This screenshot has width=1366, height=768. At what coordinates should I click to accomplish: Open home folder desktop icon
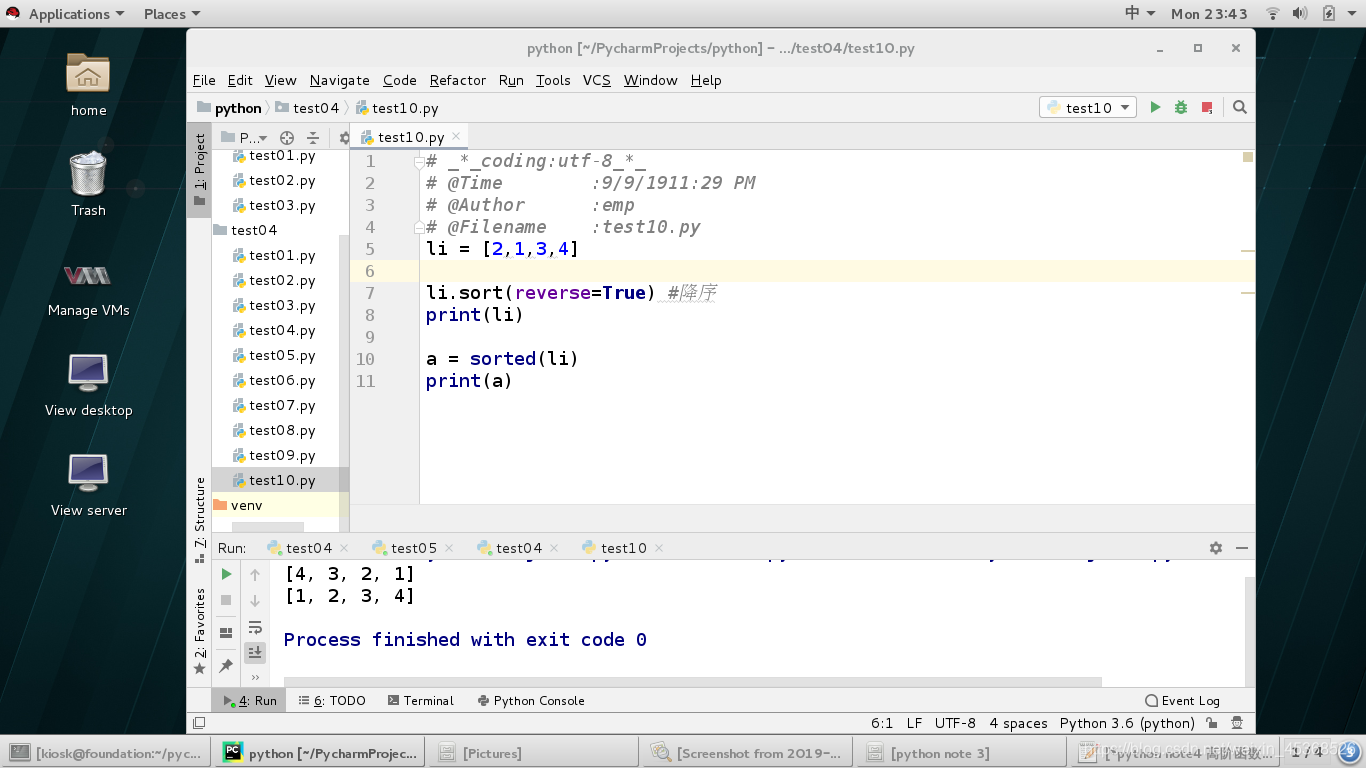(x=88, y=84)
